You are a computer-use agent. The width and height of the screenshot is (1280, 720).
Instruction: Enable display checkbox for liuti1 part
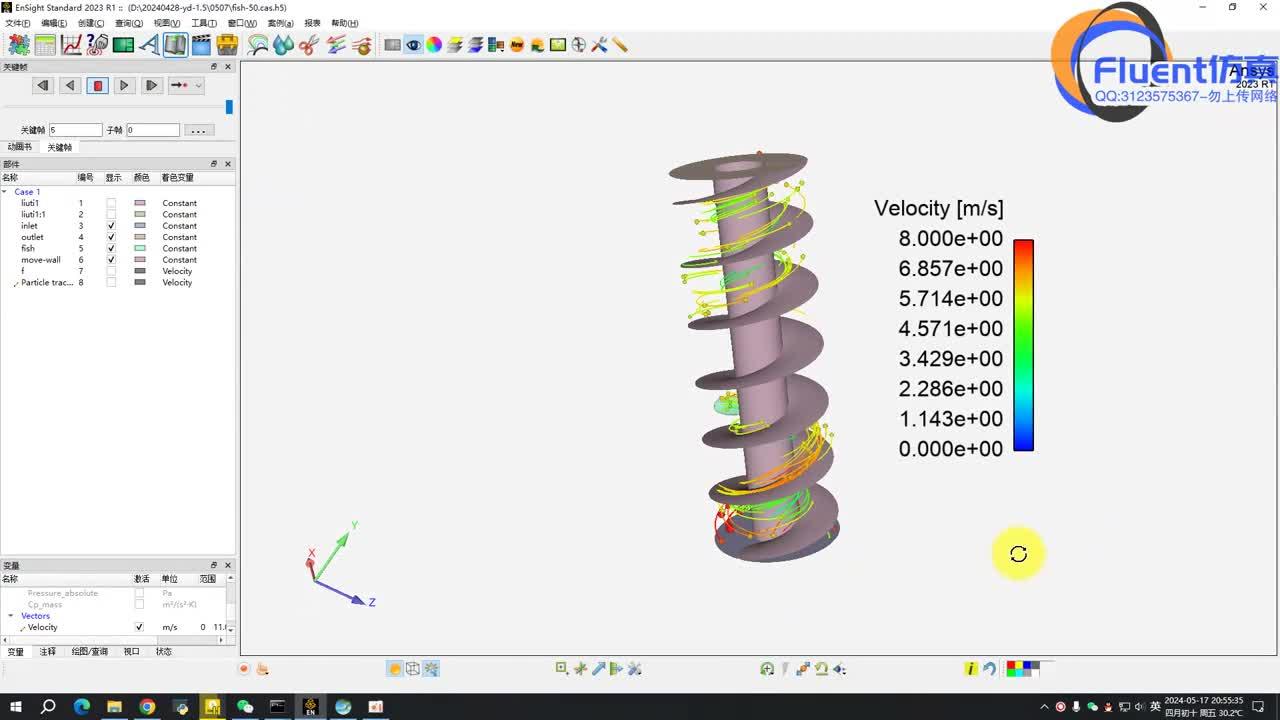pyautogui.click(x=111, y=203)
